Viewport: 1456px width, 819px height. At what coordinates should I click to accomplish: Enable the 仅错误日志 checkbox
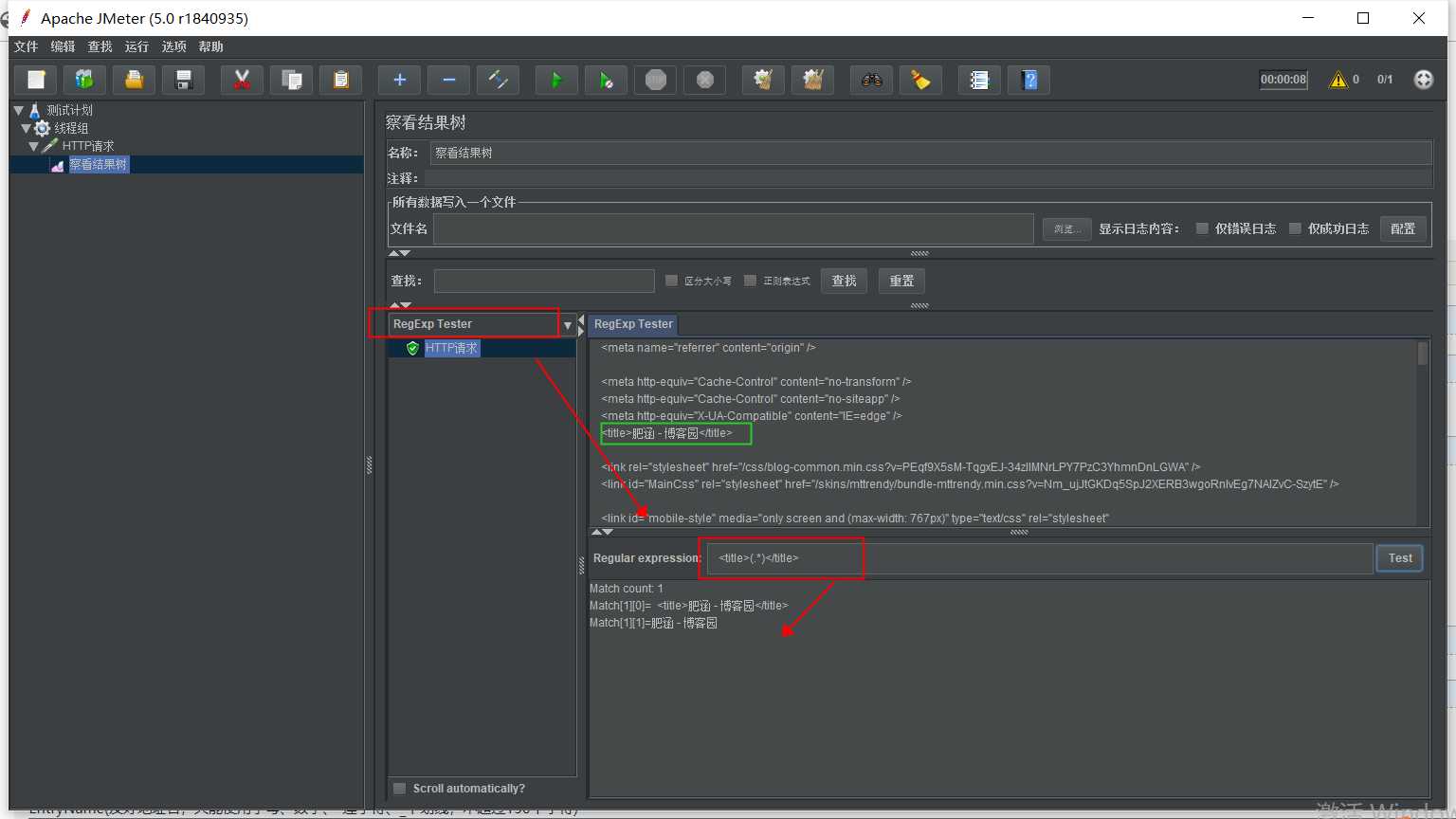point(1202,228)
